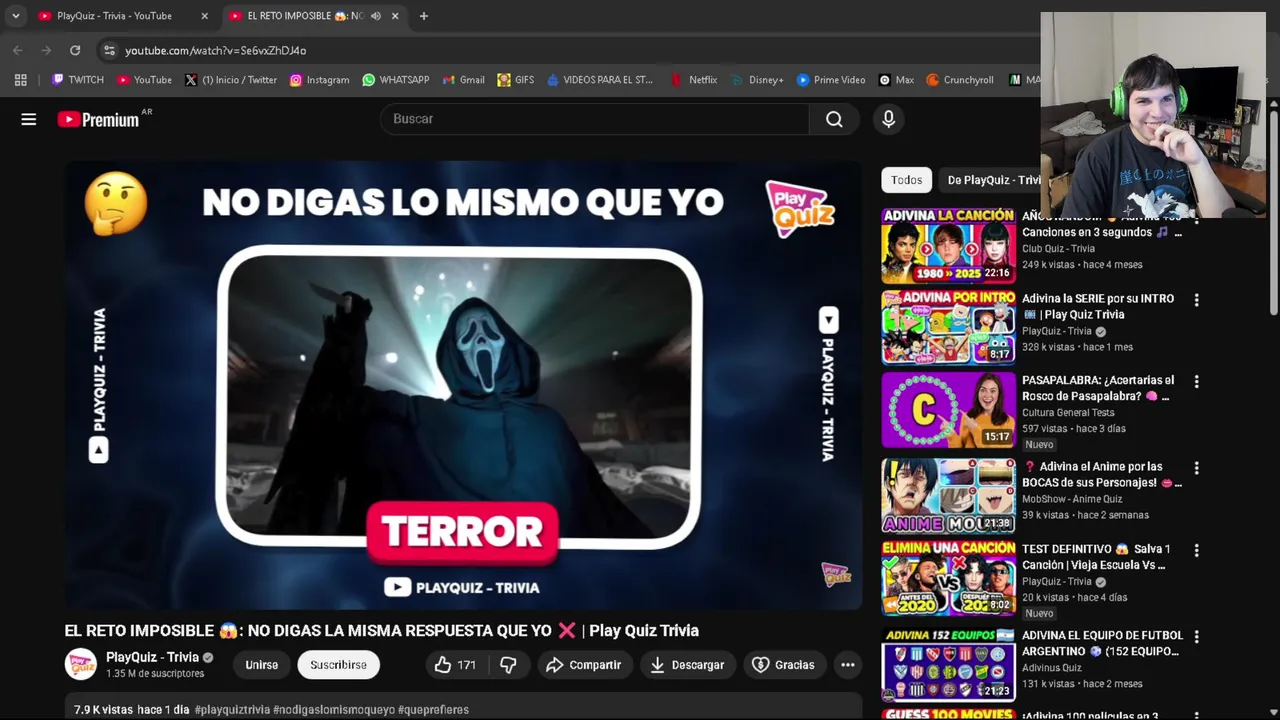Image resolution: width=1280 pixels, height=720 pixels.
Task: Go back with browser back arrow
Action: coord(18,50)
